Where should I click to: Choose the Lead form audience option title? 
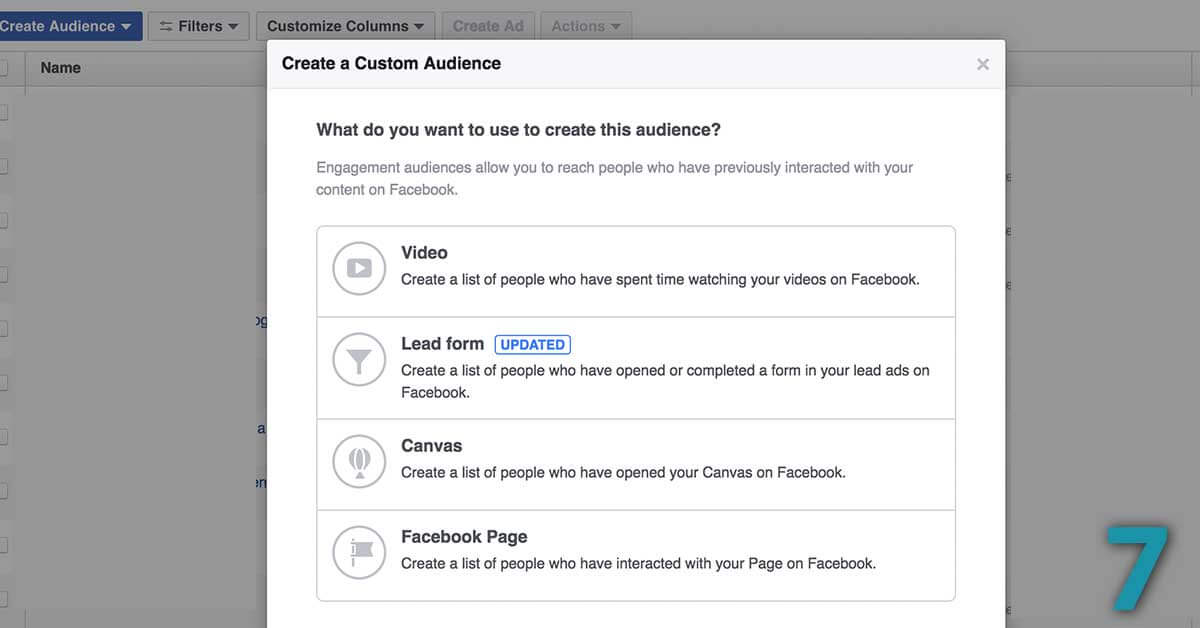(442, 344)
